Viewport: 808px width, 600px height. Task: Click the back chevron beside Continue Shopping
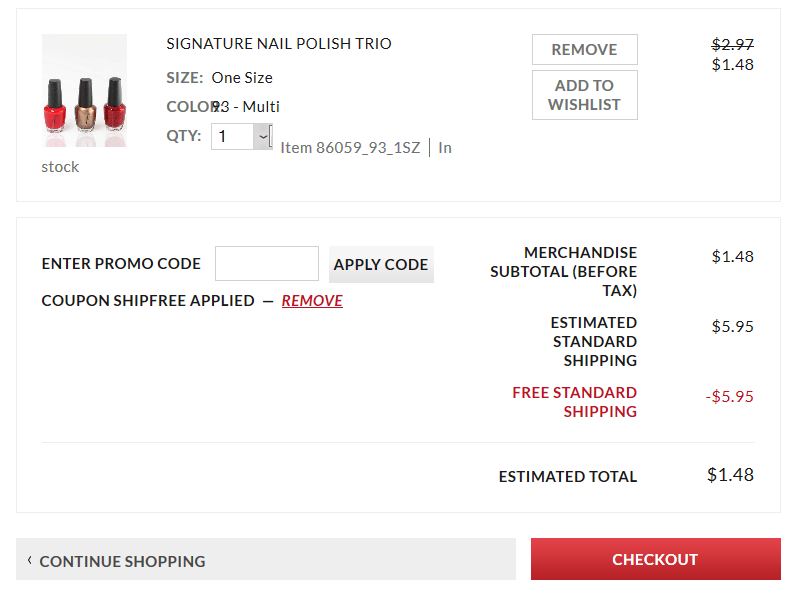(x=30, y=560)
